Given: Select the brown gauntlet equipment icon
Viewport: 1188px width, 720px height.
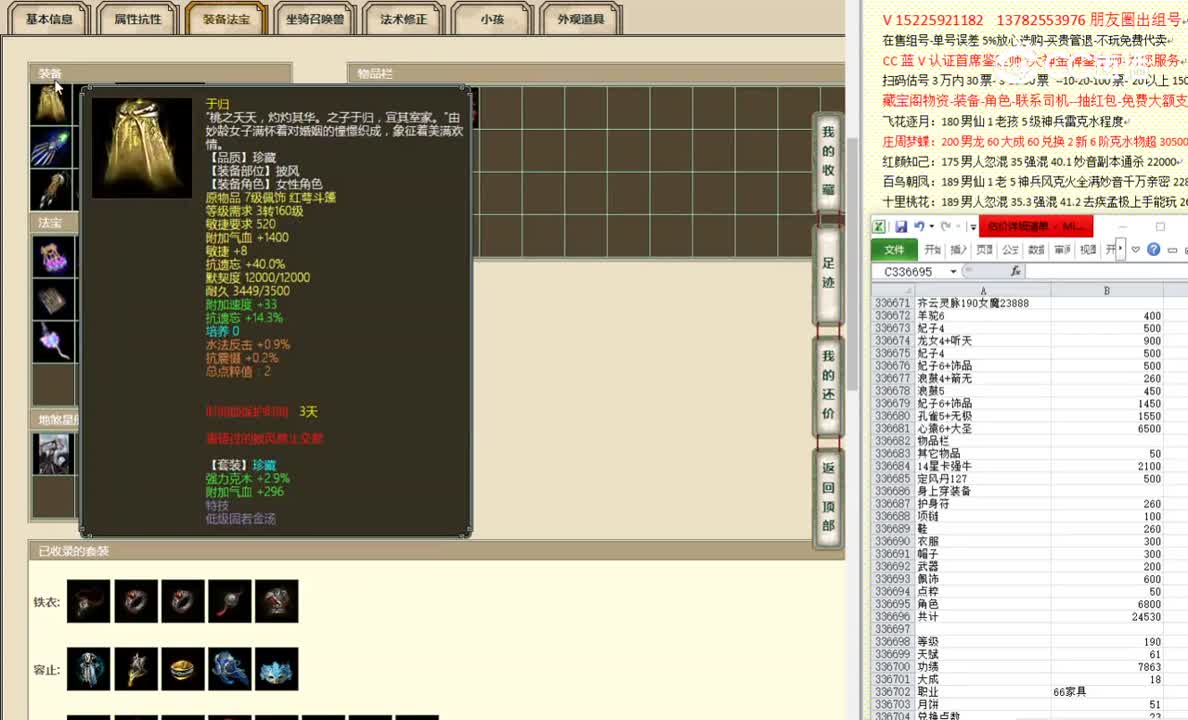Looking at the screenshot, I should coord(51,190).
